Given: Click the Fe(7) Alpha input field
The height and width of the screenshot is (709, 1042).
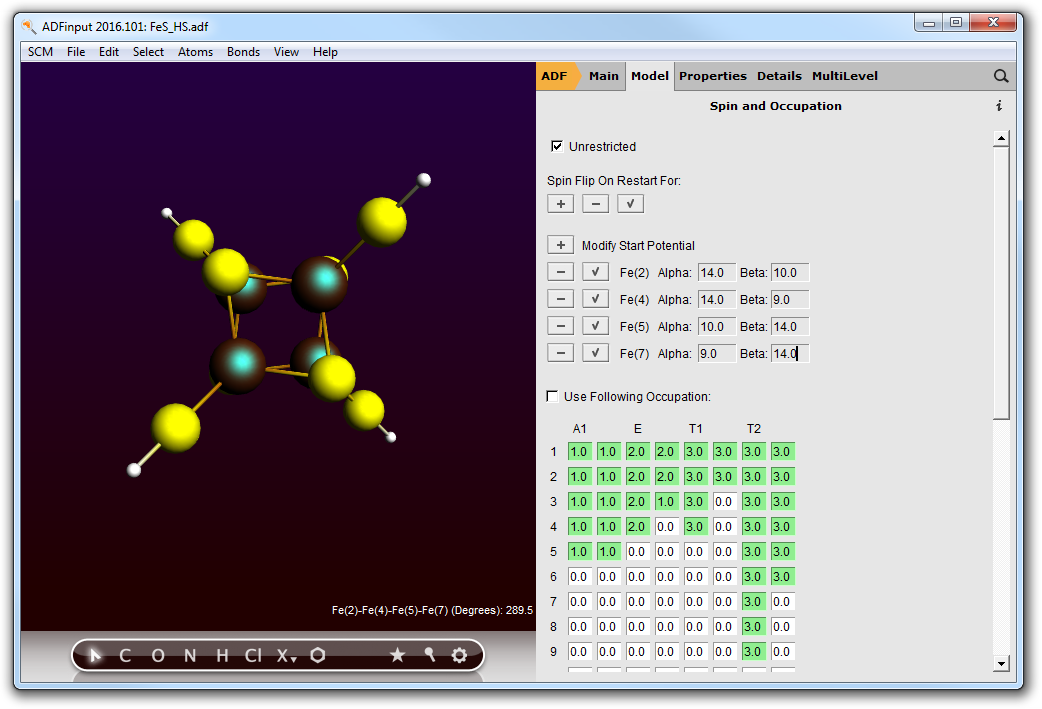Looking at the screenshot, I should 716,354.
